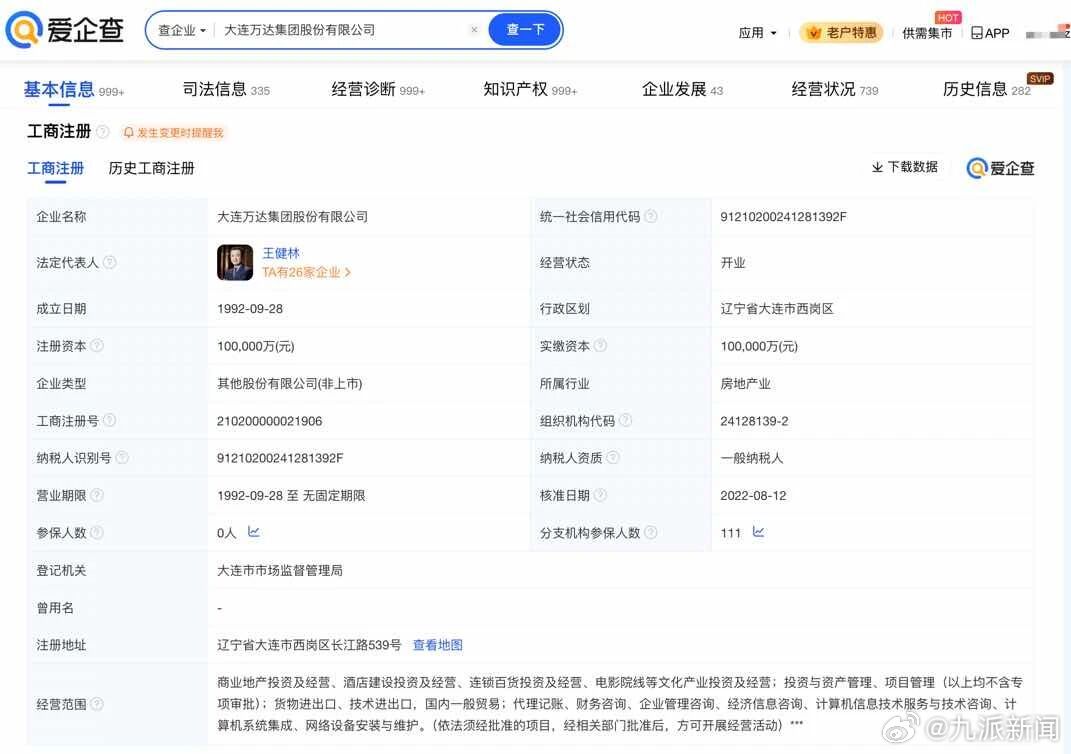The width and height of the screenshot is (1071, 754).
Task: Switch to the 企业发展 tab
Action: pyautogui.click(x=682, y=89)
